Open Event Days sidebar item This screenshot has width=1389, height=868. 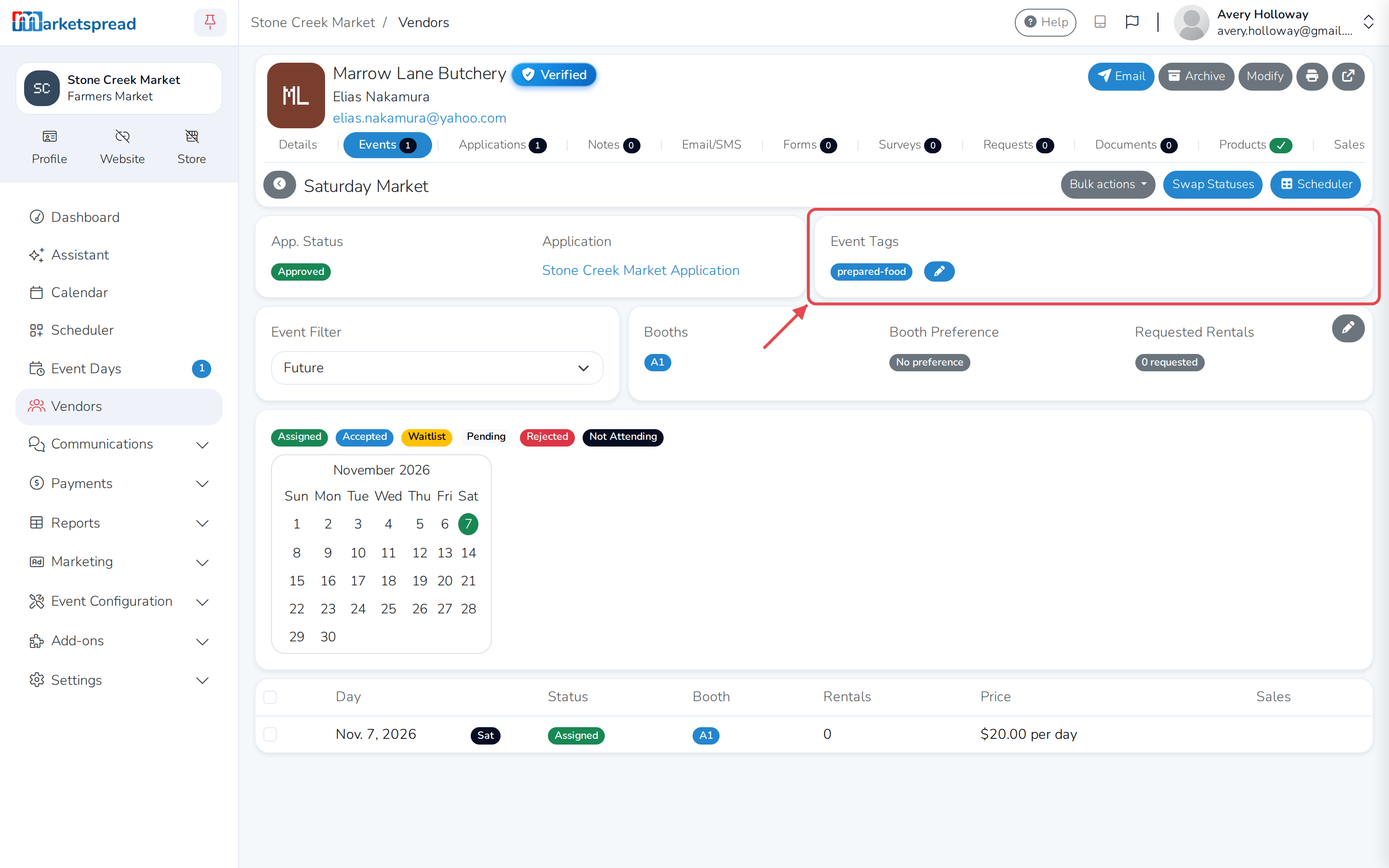pyautogui.click(x=119, y=368)
